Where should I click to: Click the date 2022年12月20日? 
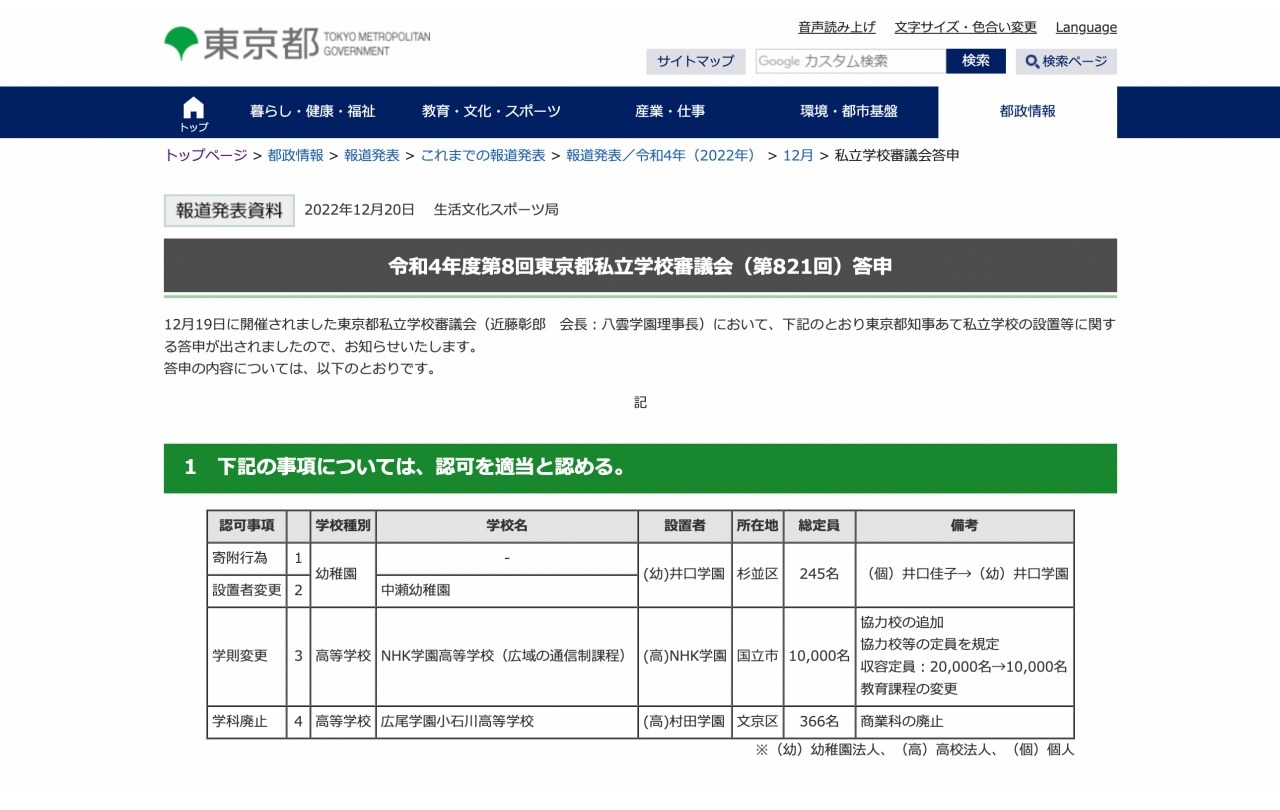[x=359, y=210]
